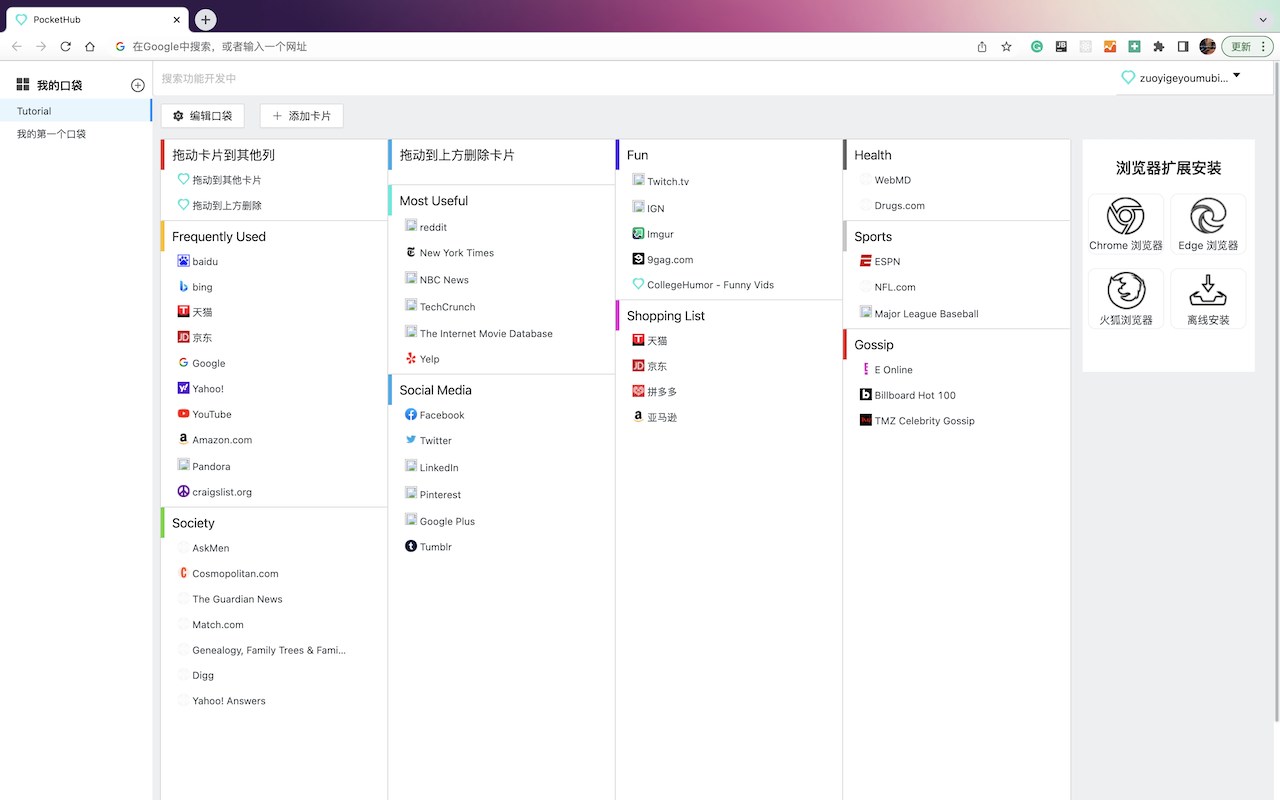Open the Edge 浏览器 extension install

[1208, 225]
